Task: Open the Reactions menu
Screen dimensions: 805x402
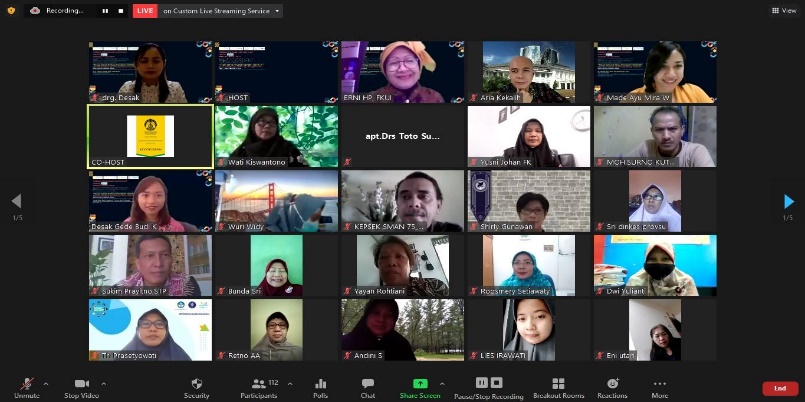Action: coord(612,385)
